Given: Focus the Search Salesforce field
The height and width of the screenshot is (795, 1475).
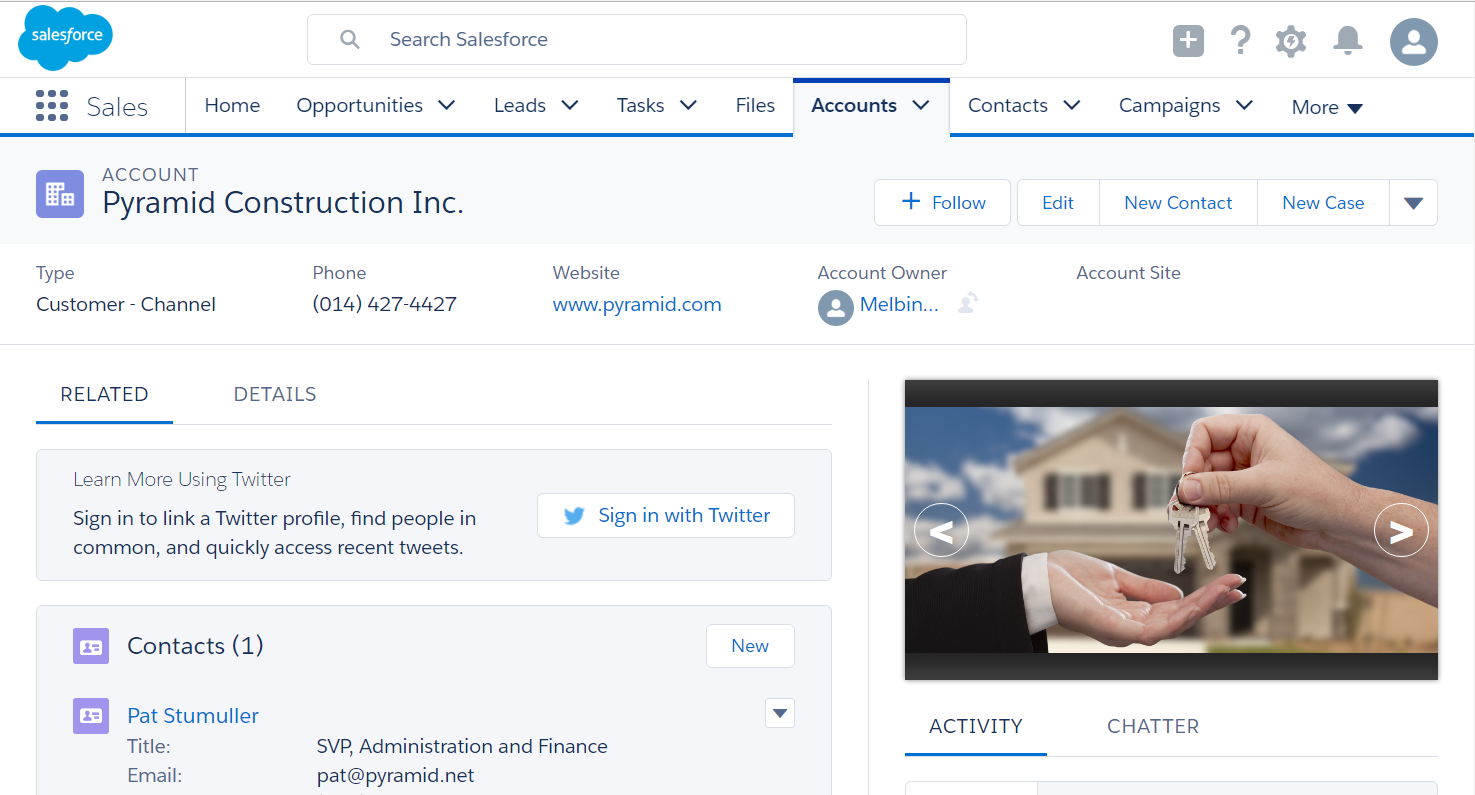Looking at the screenshot, I should (637, 40).
